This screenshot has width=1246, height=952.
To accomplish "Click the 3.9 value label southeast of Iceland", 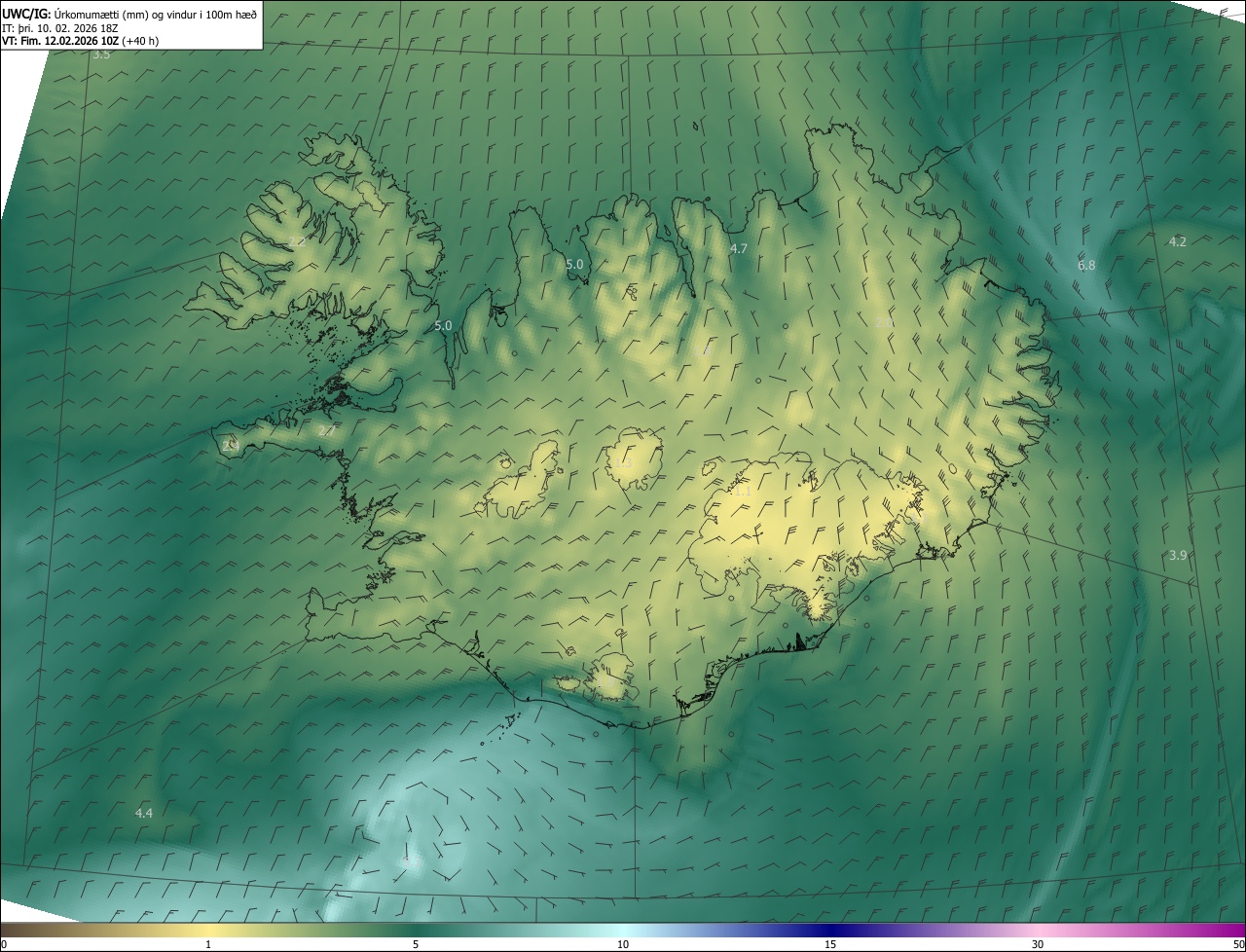I will [x=1177, y=555].
